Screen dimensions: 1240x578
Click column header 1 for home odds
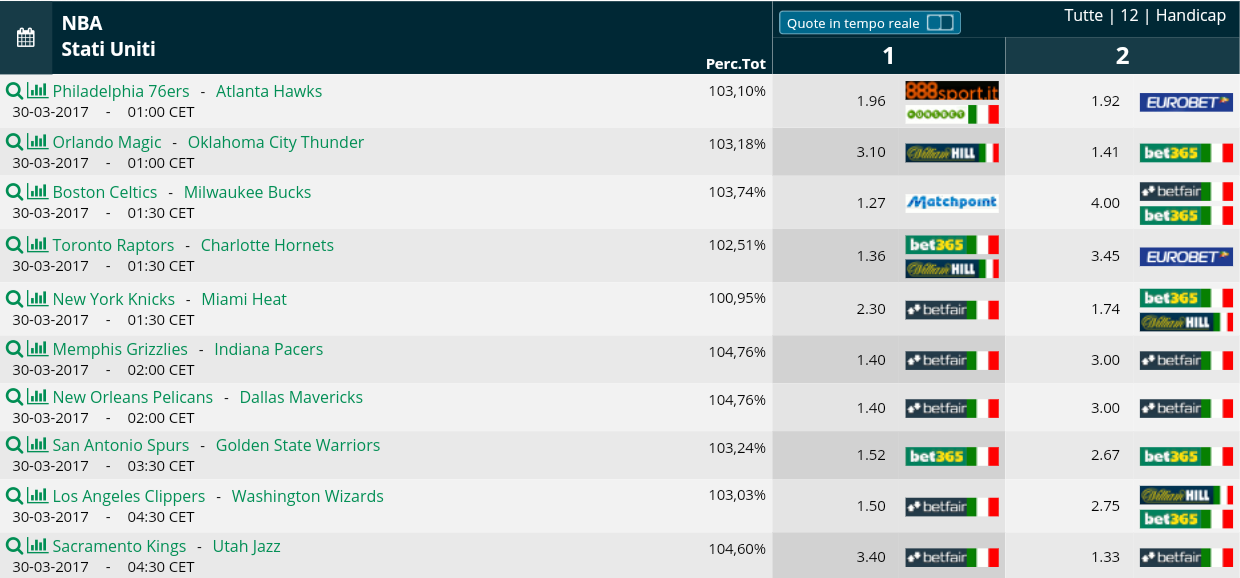(889, 56)
